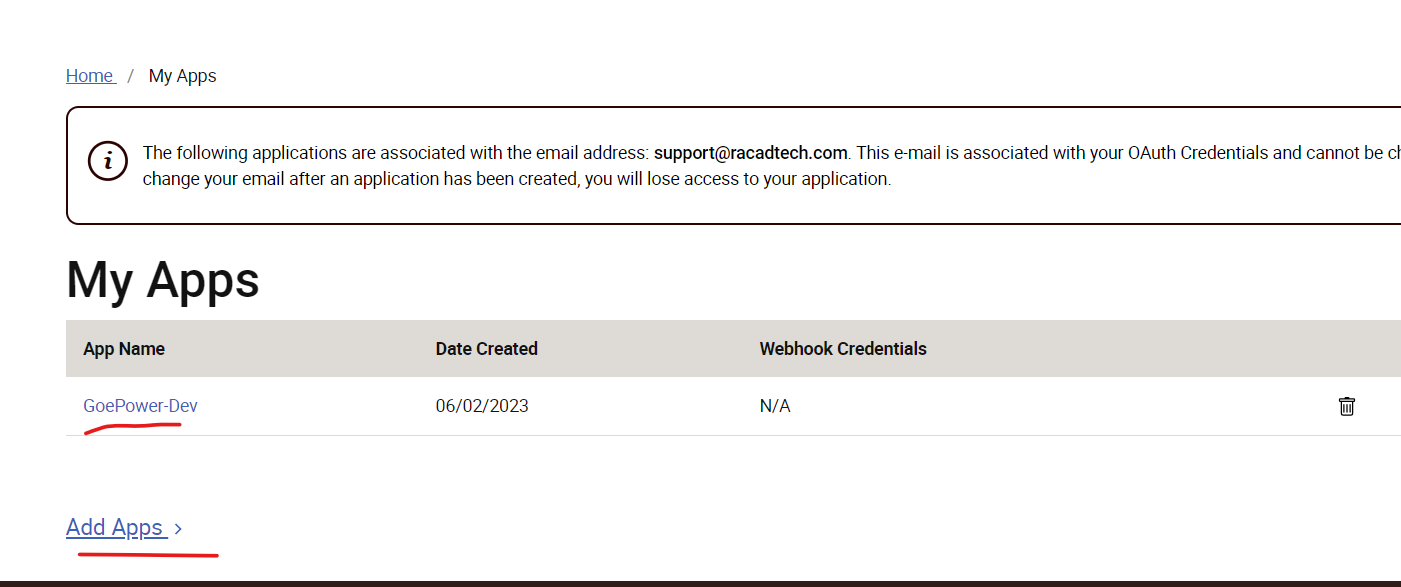This screenshot has height=587, width=1401.
Task: Click the 06/02/2023 date cell
Action: coord(482,406)
